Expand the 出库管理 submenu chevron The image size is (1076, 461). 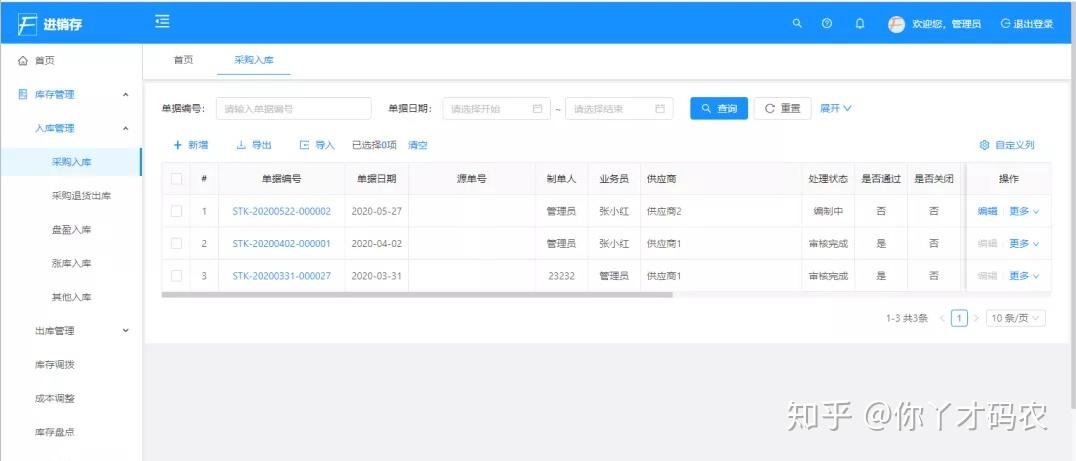(126, 331)
